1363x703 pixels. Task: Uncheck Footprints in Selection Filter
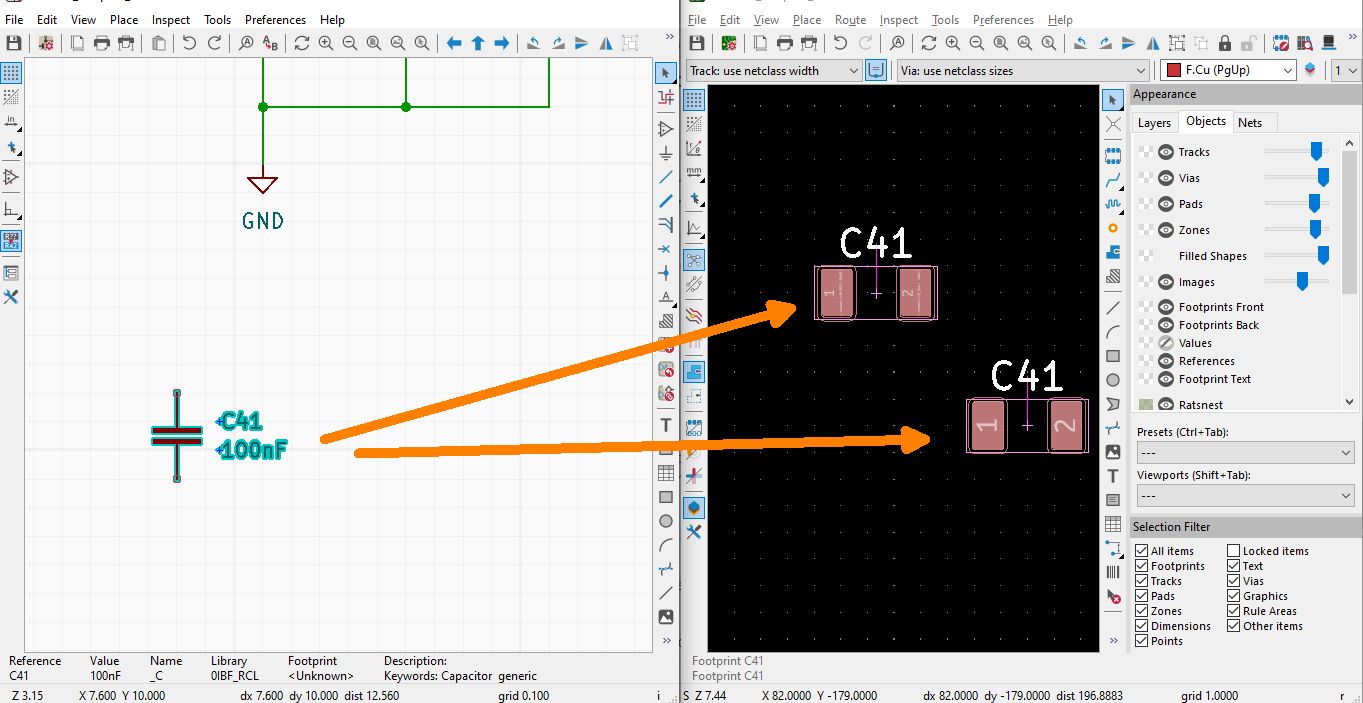(1142, 566)
